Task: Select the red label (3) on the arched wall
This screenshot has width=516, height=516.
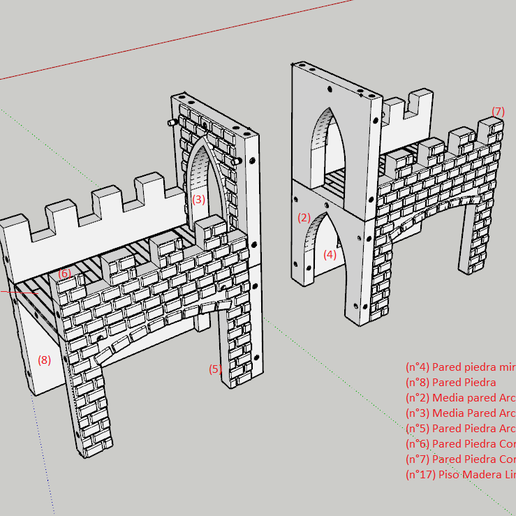Action: coord(199,200)
